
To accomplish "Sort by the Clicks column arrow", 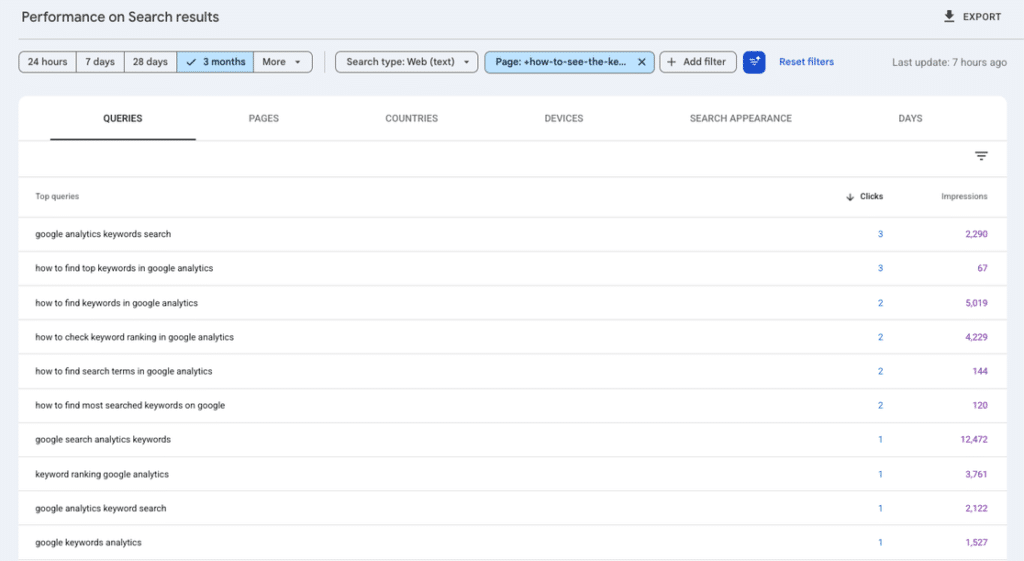I will point(850,197).
